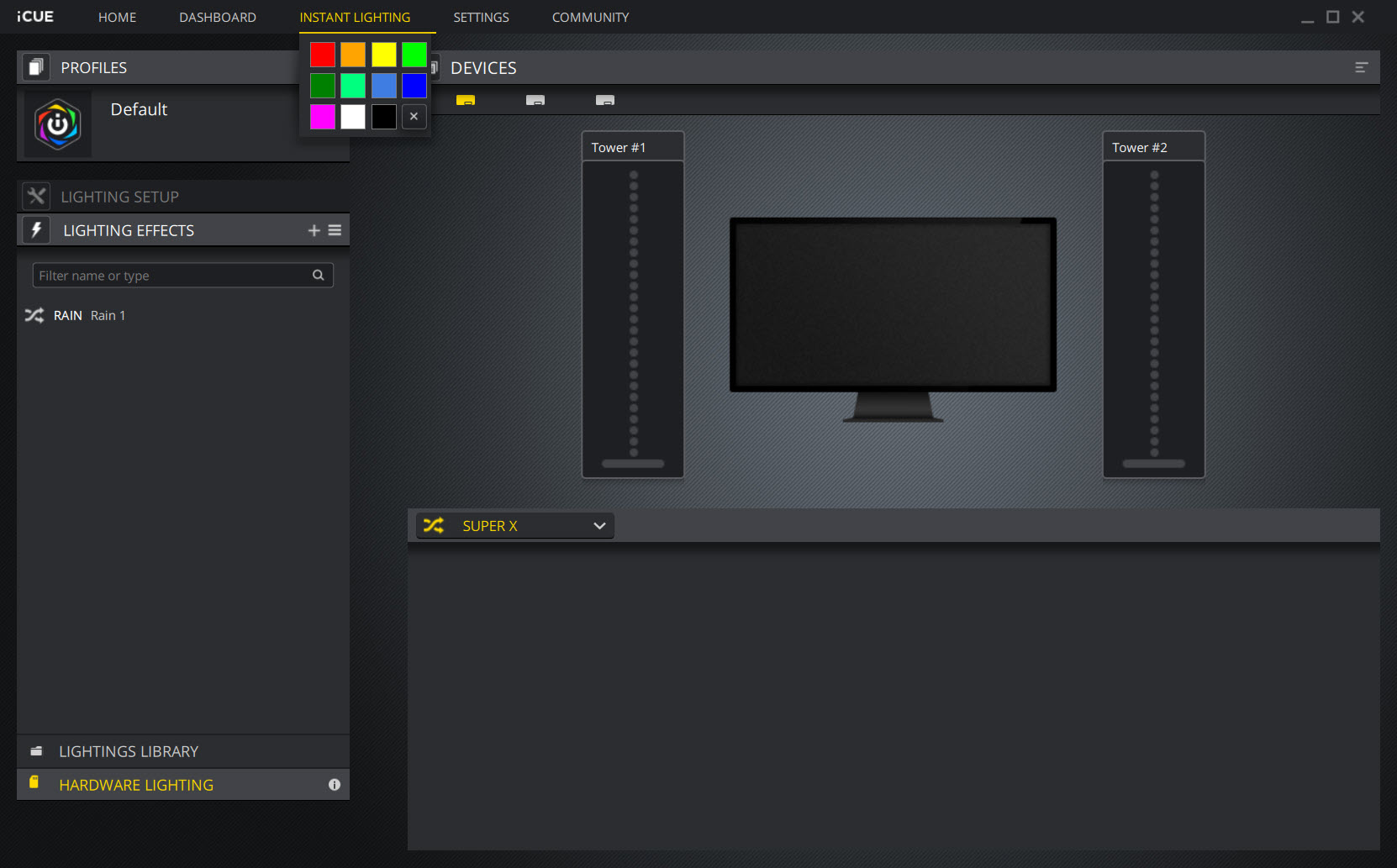This screenshot has height=868, width=1397.
Task: Apply the white color swatch
Action: click(x=353, y=117)
